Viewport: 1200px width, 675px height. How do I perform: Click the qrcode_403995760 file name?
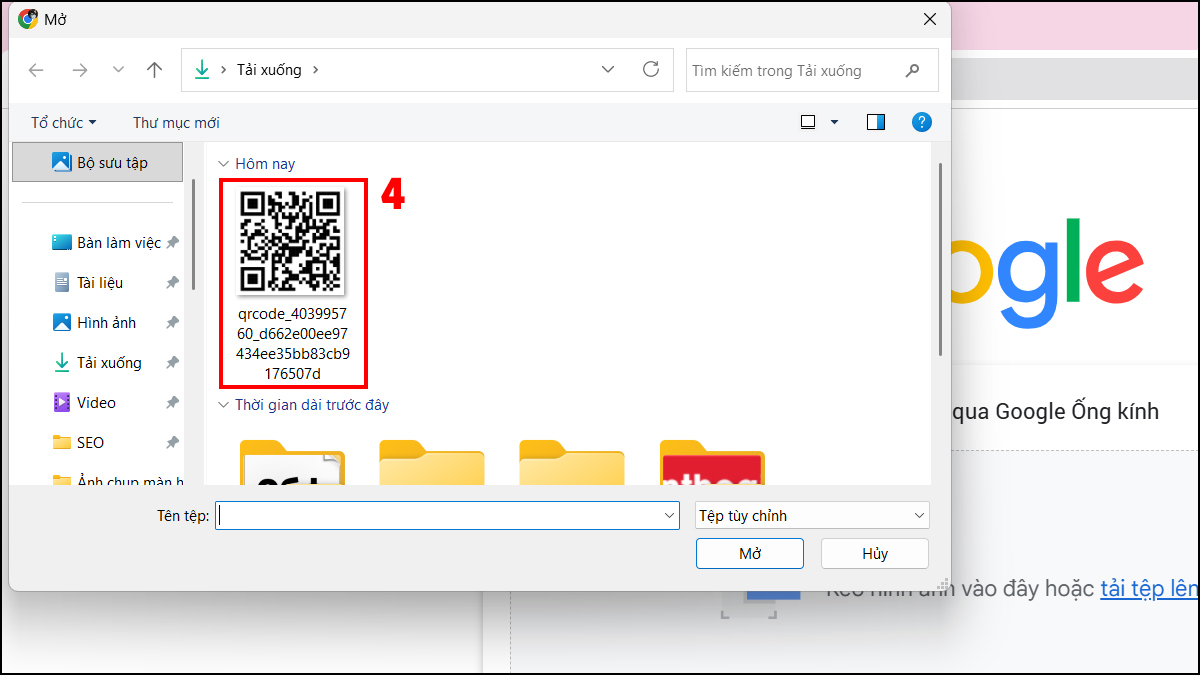[x=293, y=343]
